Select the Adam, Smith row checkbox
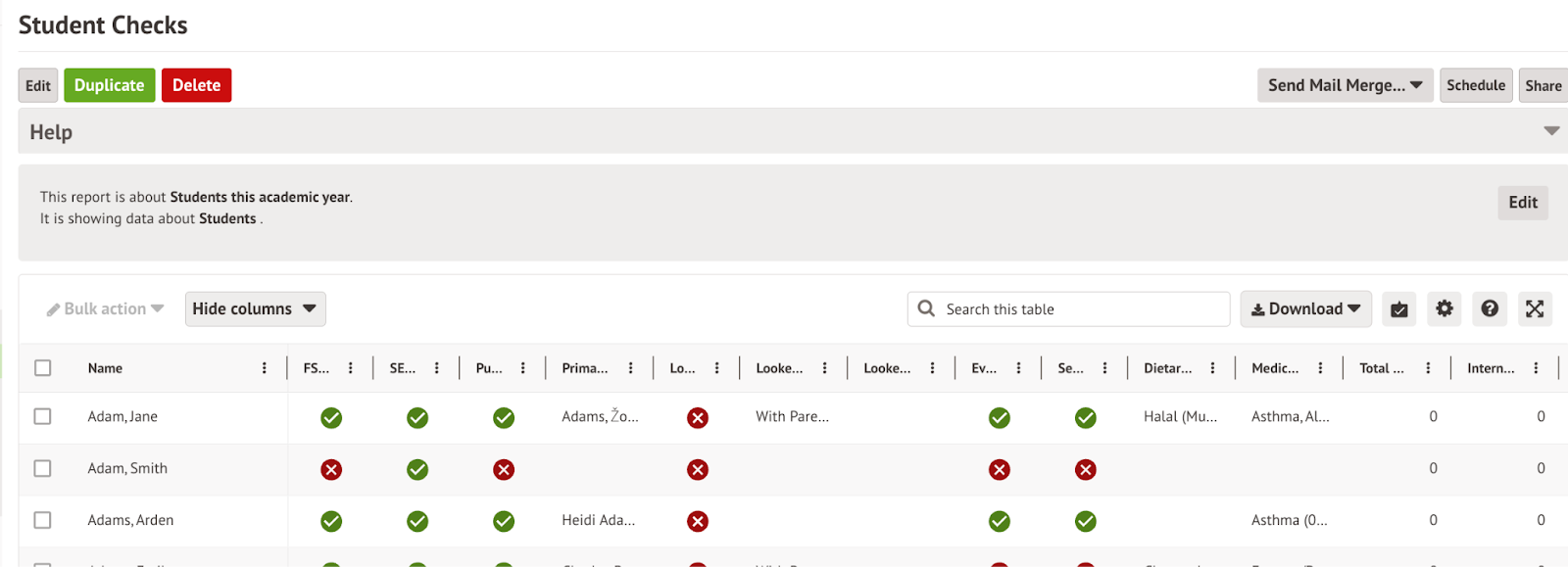 (42, 468)
